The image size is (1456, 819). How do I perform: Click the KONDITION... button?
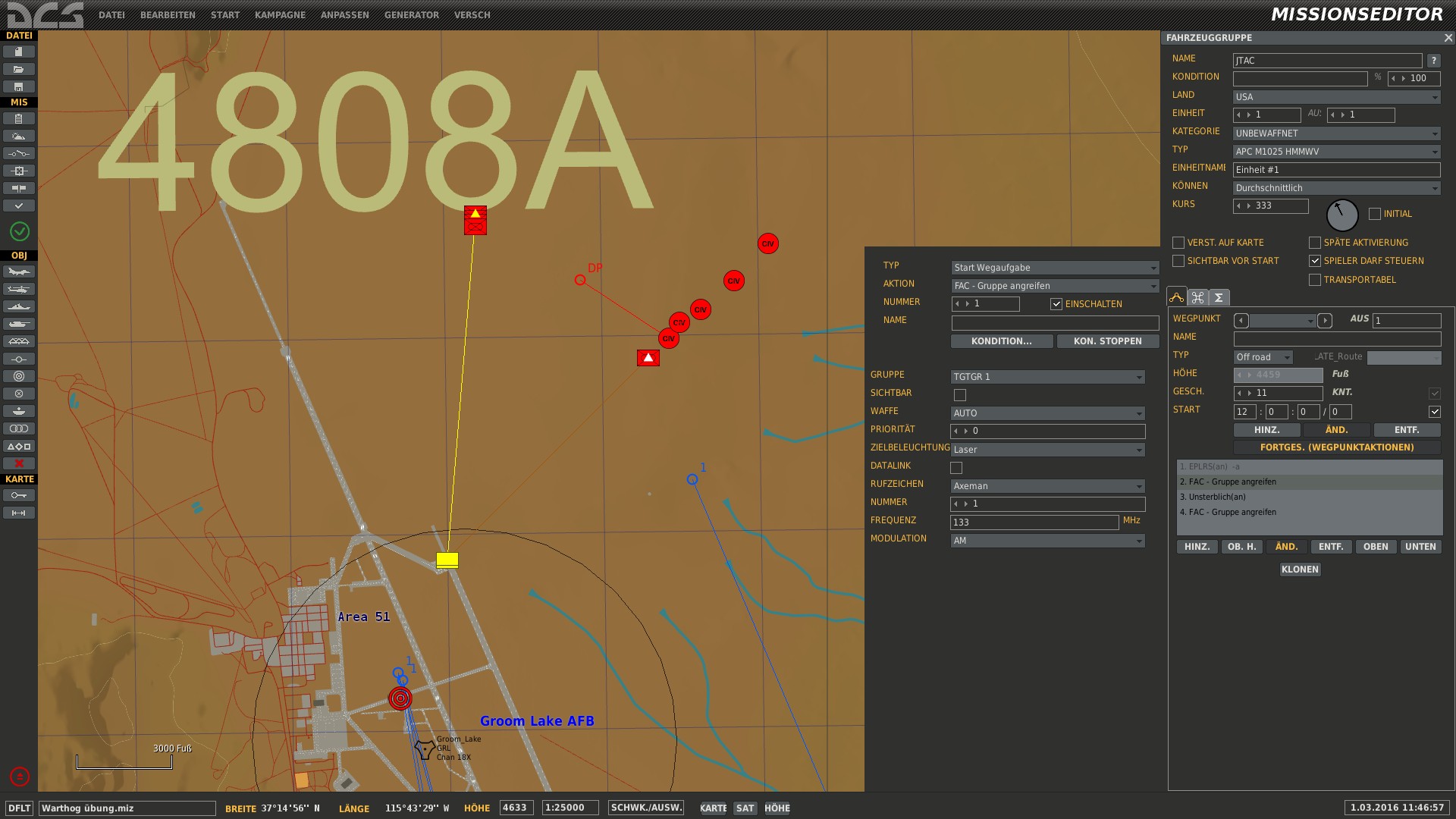pyautogui.click(x=1001, y=341)
